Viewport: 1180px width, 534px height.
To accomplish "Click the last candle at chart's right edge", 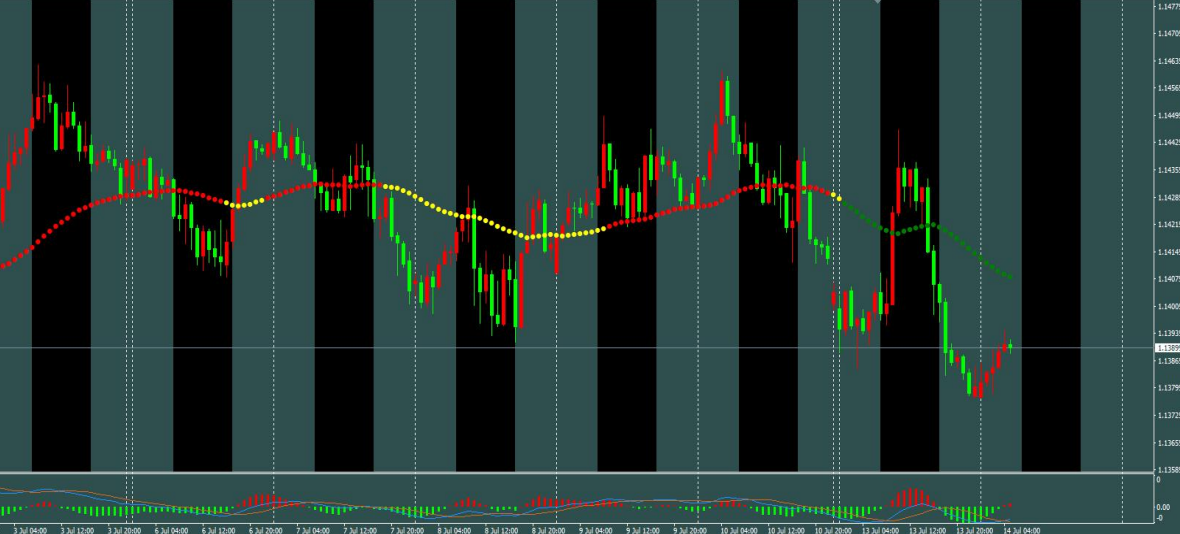I will point(1010,346).
